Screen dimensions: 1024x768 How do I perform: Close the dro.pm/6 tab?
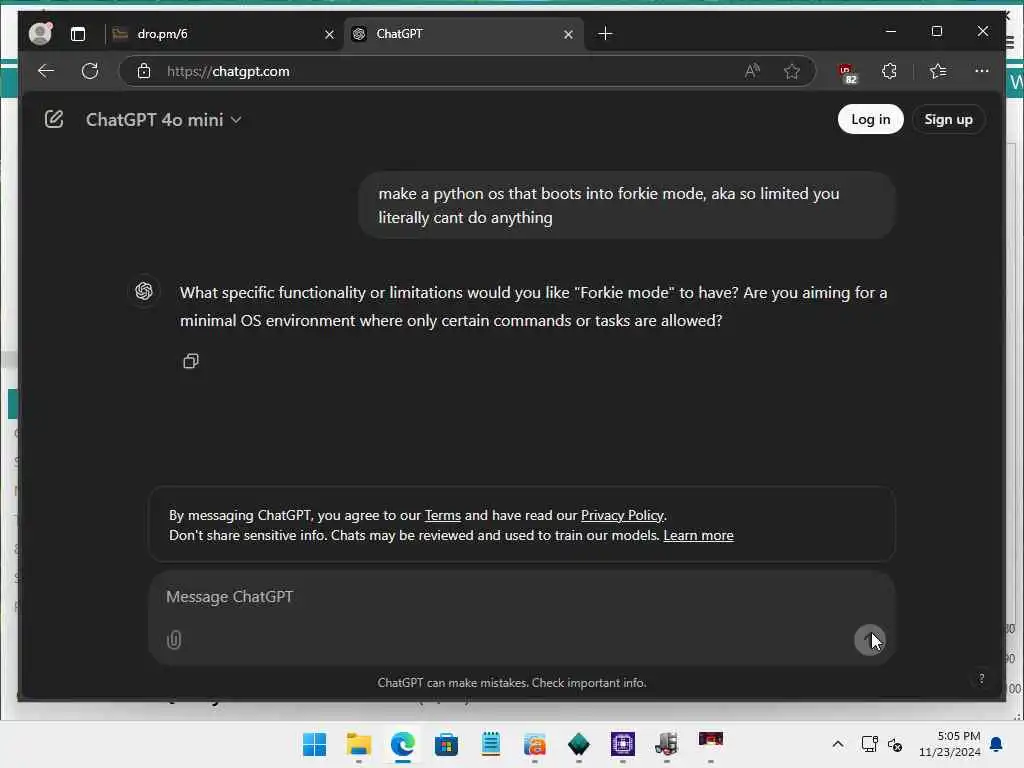[x=329, y=34]
